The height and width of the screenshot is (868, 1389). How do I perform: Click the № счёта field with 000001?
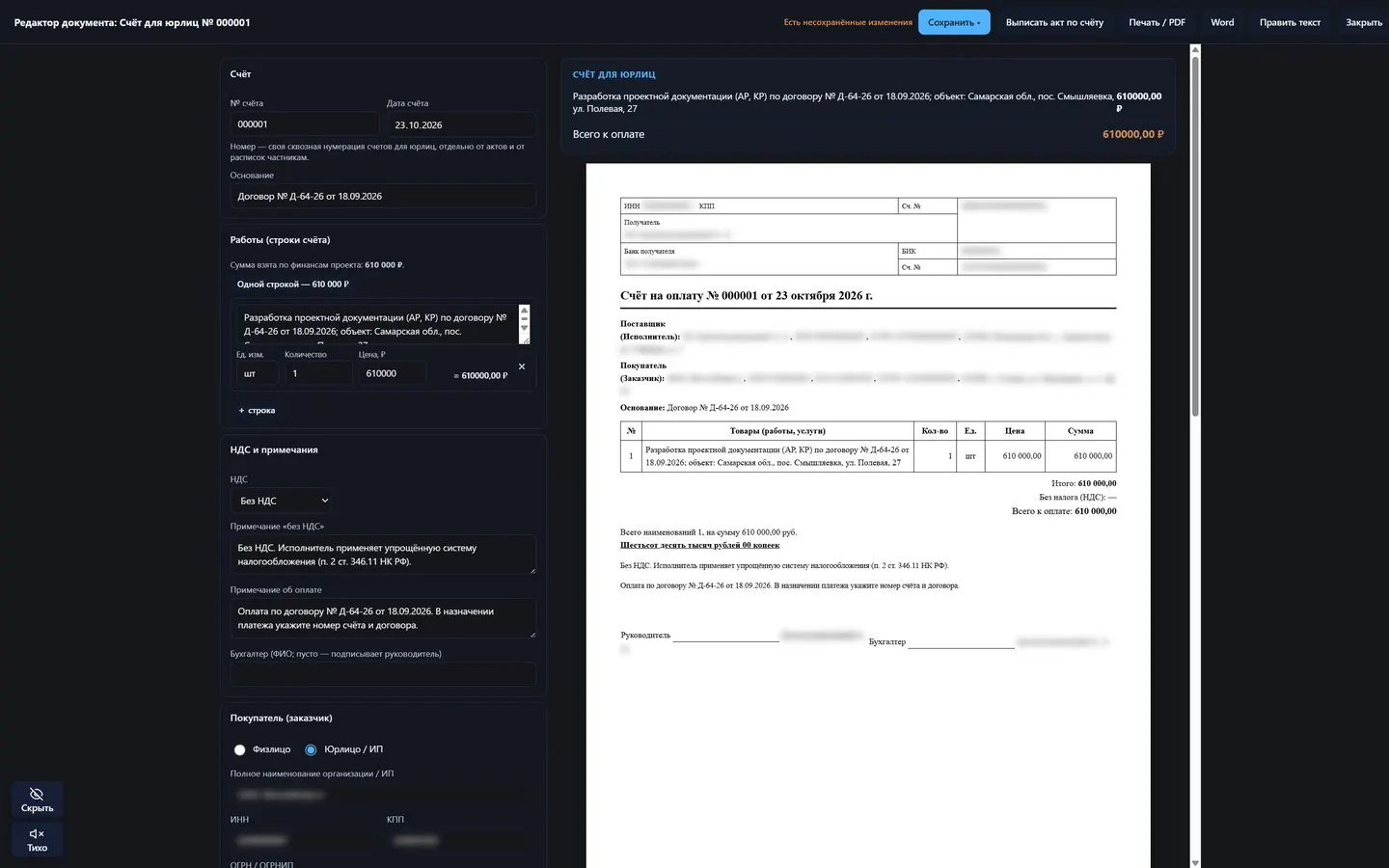[305, 124]
